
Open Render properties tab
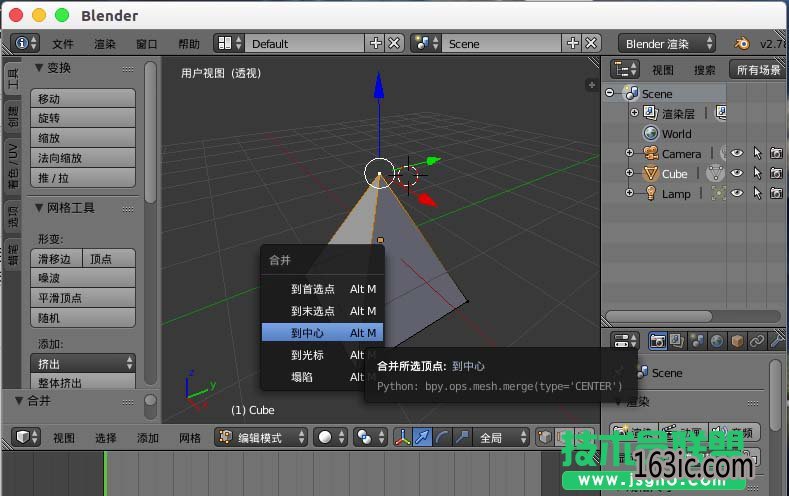[657, 342]
